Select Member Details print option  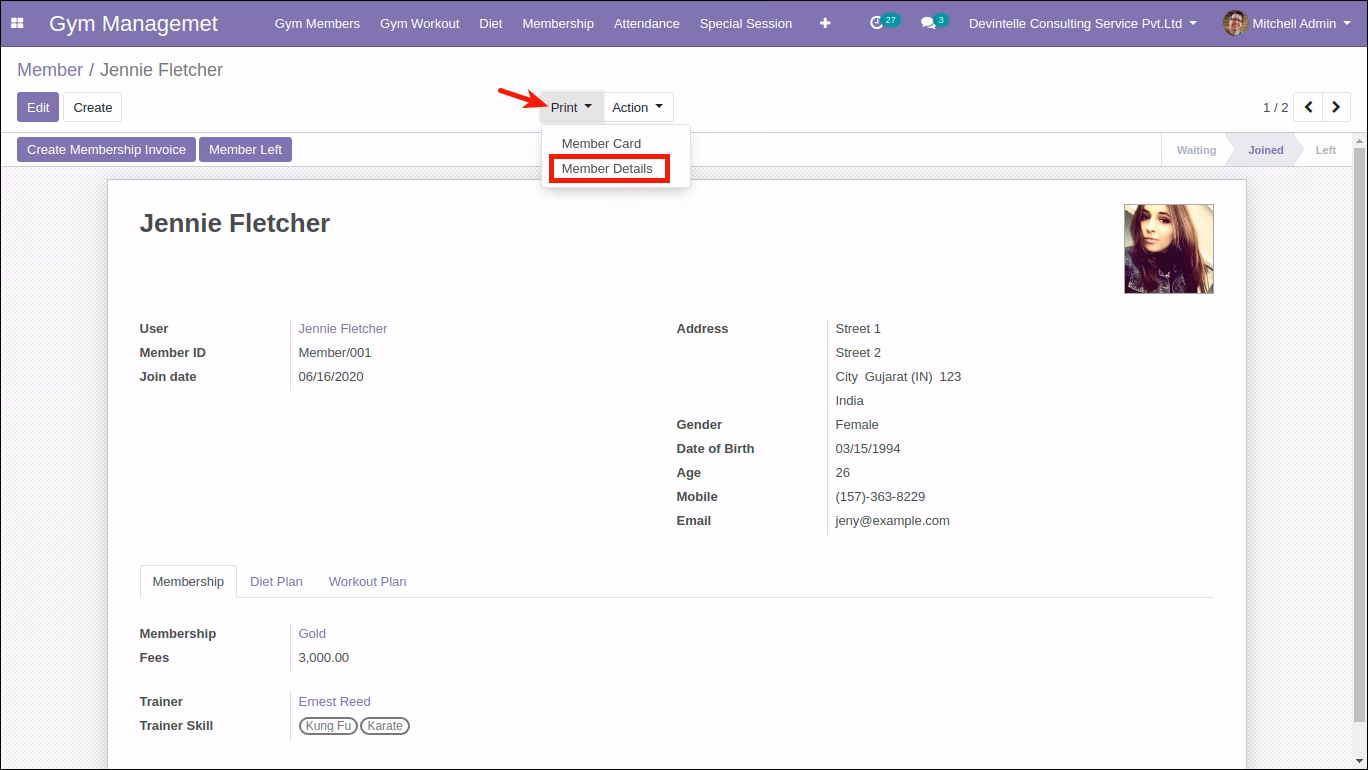[607, 169]
